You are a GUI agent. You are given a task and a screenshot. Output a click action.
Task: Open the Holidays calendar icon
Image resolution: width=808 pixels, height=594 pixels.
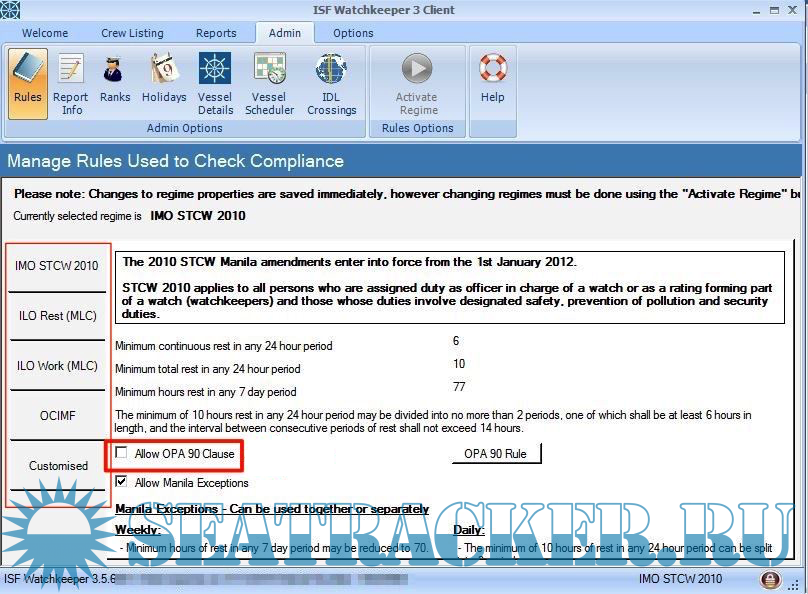tap(164, 80)
